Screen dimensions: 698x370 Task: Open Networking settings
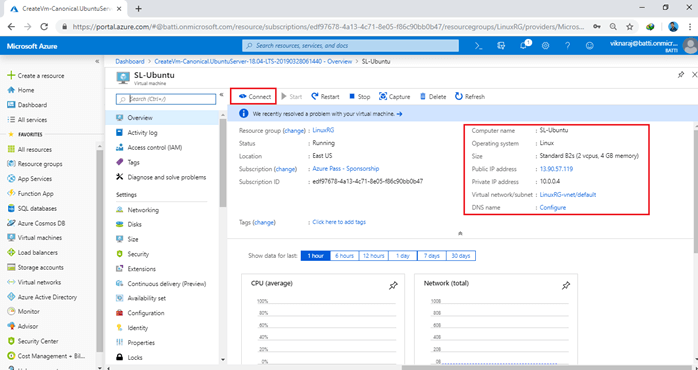(x=137, y=210)
